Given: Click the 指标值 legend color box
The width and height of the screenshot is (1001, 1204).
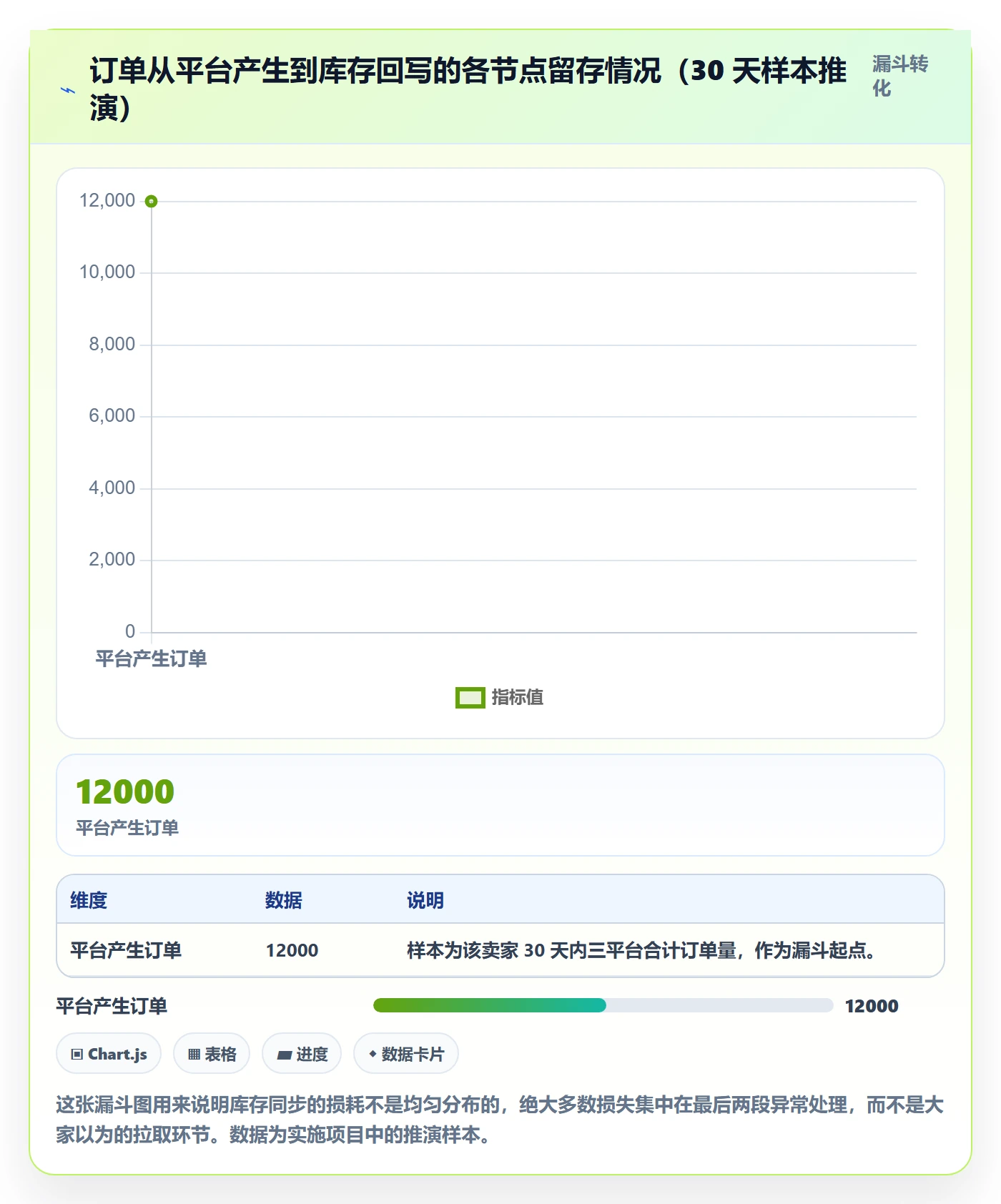Looking at the screenshot, I should 470,697.
